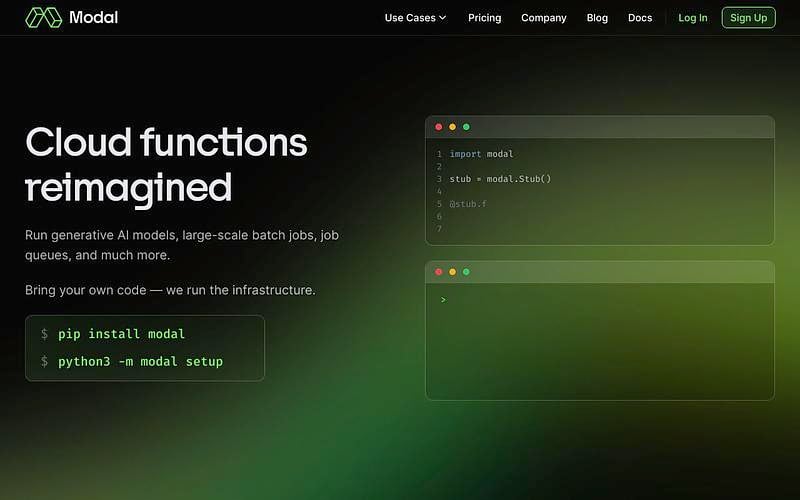Image resolution: width=800 pixels, height=500 pixels.
Task: Click the 'stub = modal.Stub()' code line
Action: (x=500, y=179)
